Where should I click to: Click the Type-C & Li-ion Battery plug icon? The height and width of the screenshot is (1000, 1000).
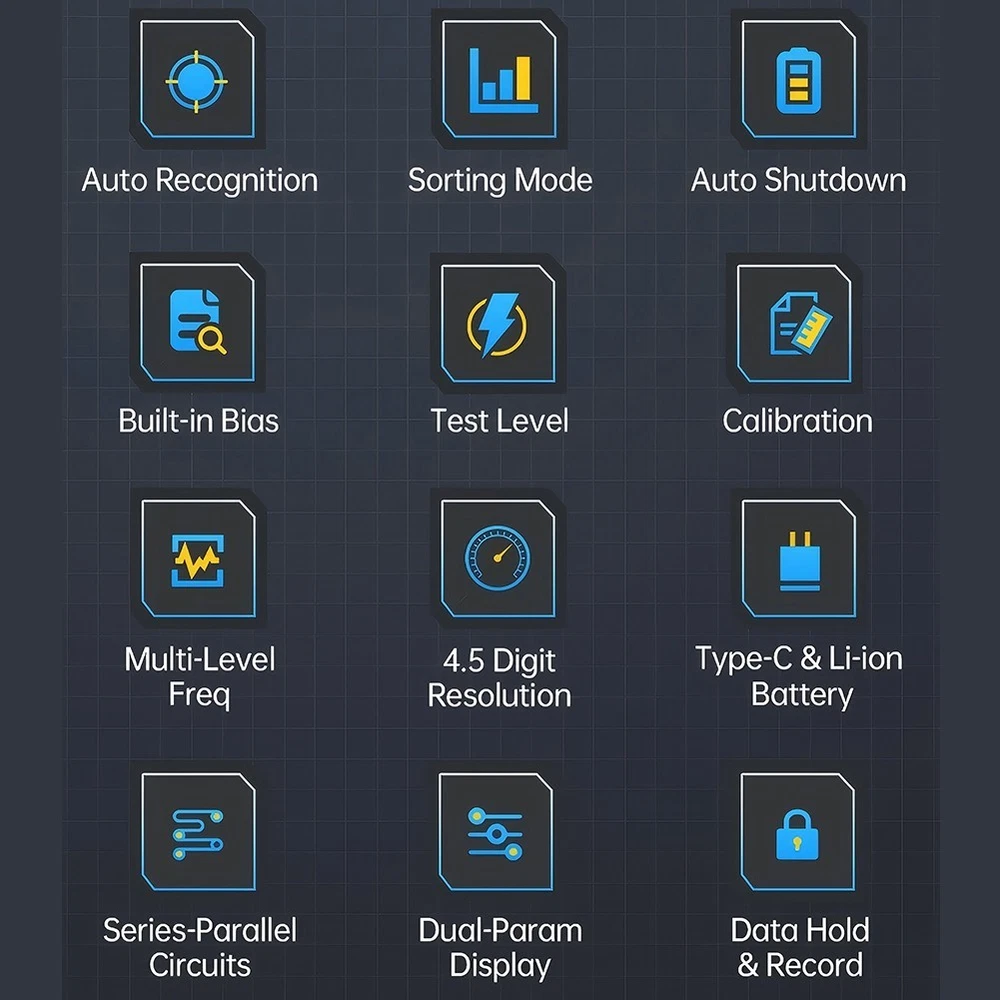coord(798,559)
